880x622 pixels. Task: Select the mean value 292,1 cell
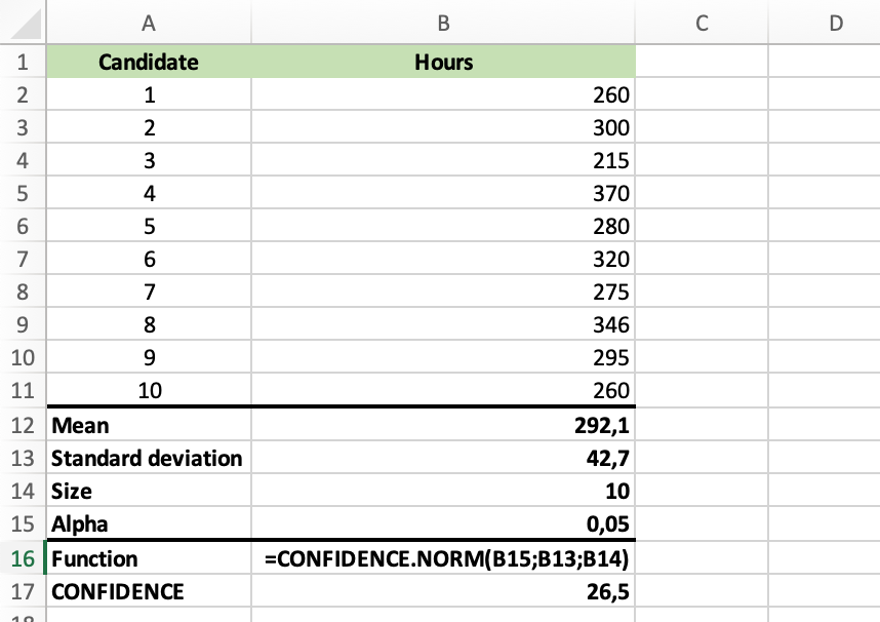pyautogui.click(x=443, y=425)
